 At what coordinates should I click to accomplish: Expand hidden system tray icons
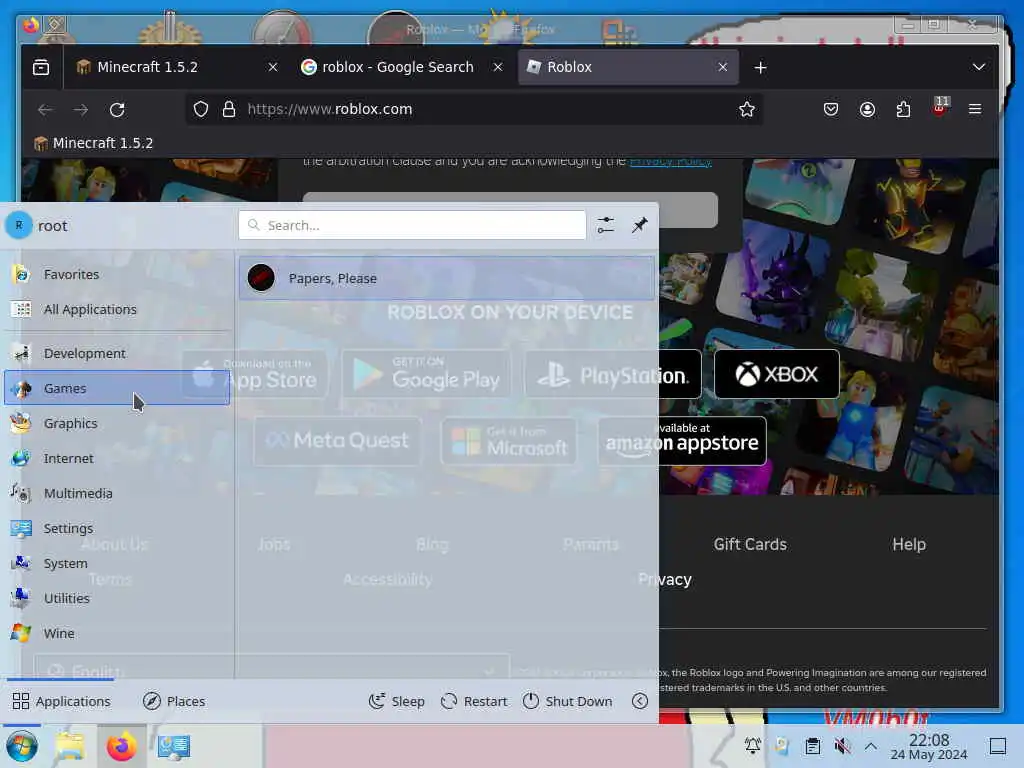tap(871, 746)
